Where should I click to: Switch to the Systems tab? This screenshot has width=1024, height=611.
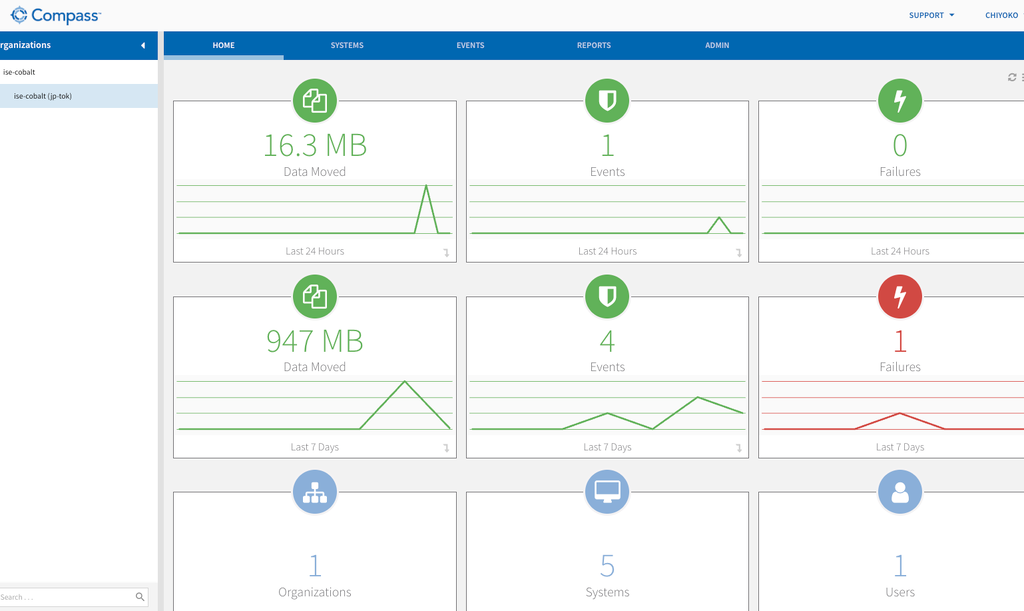coord(347,45)
